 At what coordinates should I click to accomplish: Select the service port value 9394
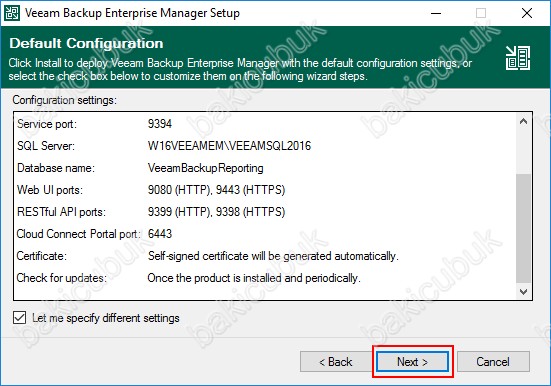(160, 124)
